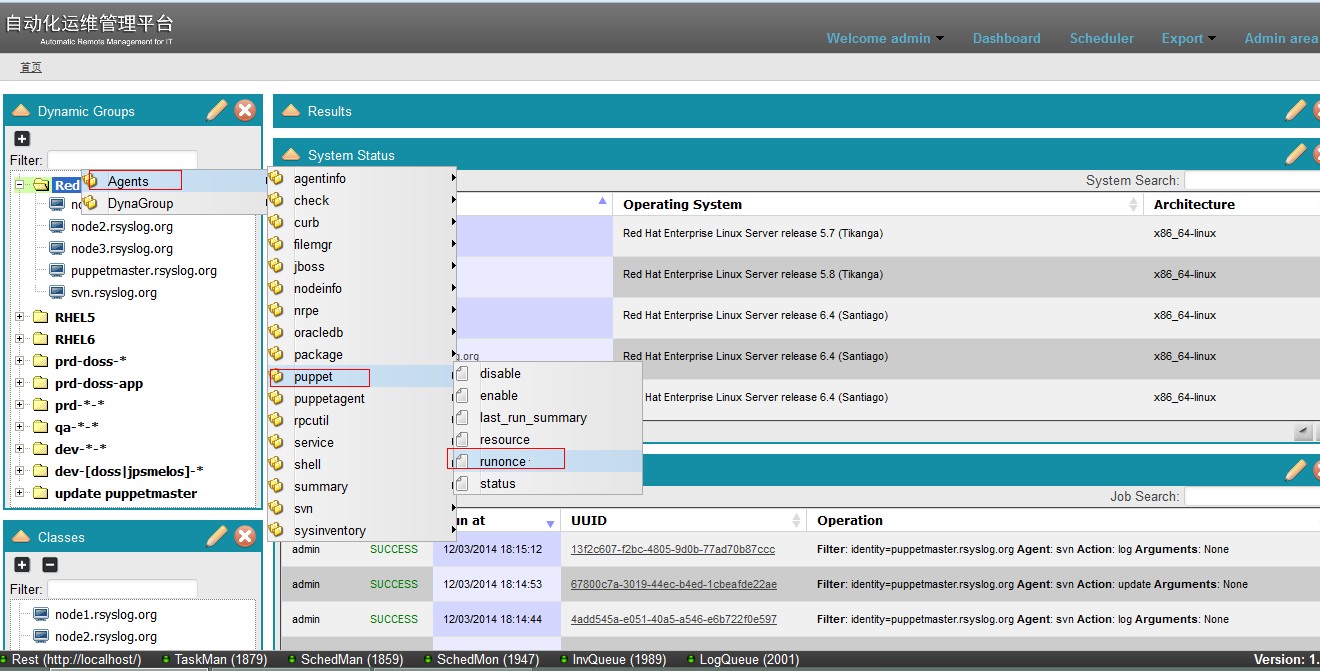Open the Scheduler page
The image size is (1320, 671).
[1101, 38]
